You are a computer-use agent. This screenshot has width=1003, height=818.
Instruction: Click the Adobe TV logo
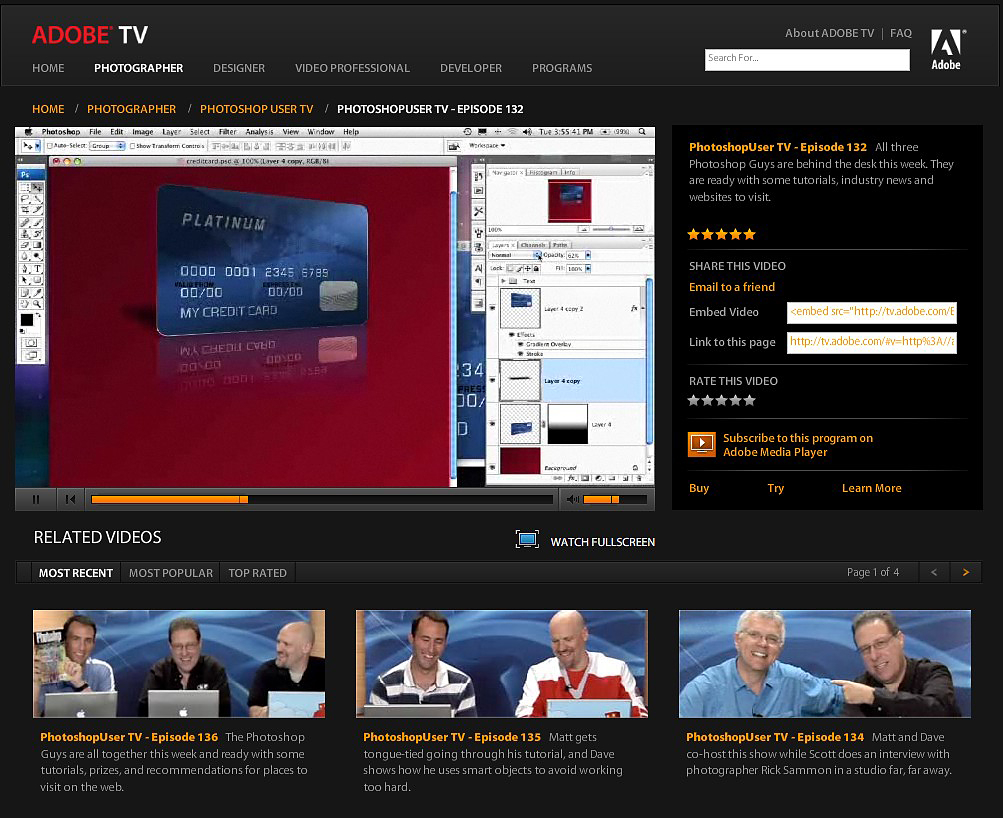90,35
